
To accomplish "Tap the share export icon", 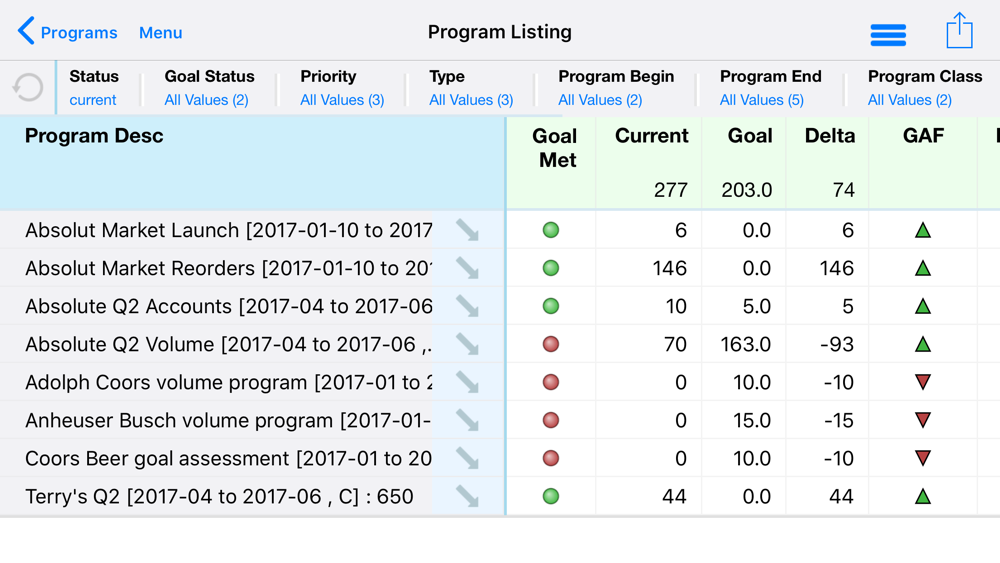I will [959, 31].
